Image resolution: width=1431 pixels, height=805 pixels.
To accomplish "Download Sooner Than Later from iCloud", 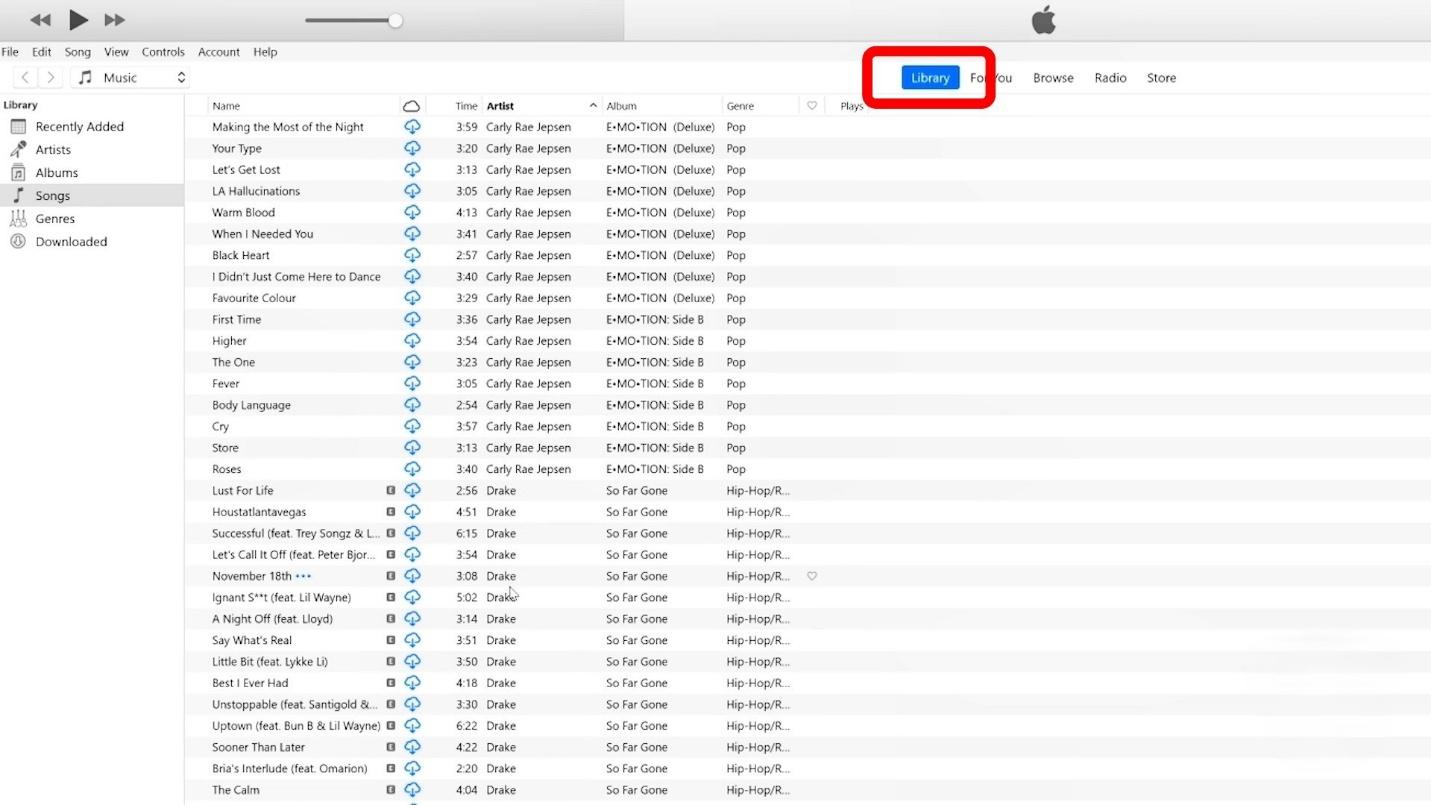I will pyautogui.click(x=412, y=747).
